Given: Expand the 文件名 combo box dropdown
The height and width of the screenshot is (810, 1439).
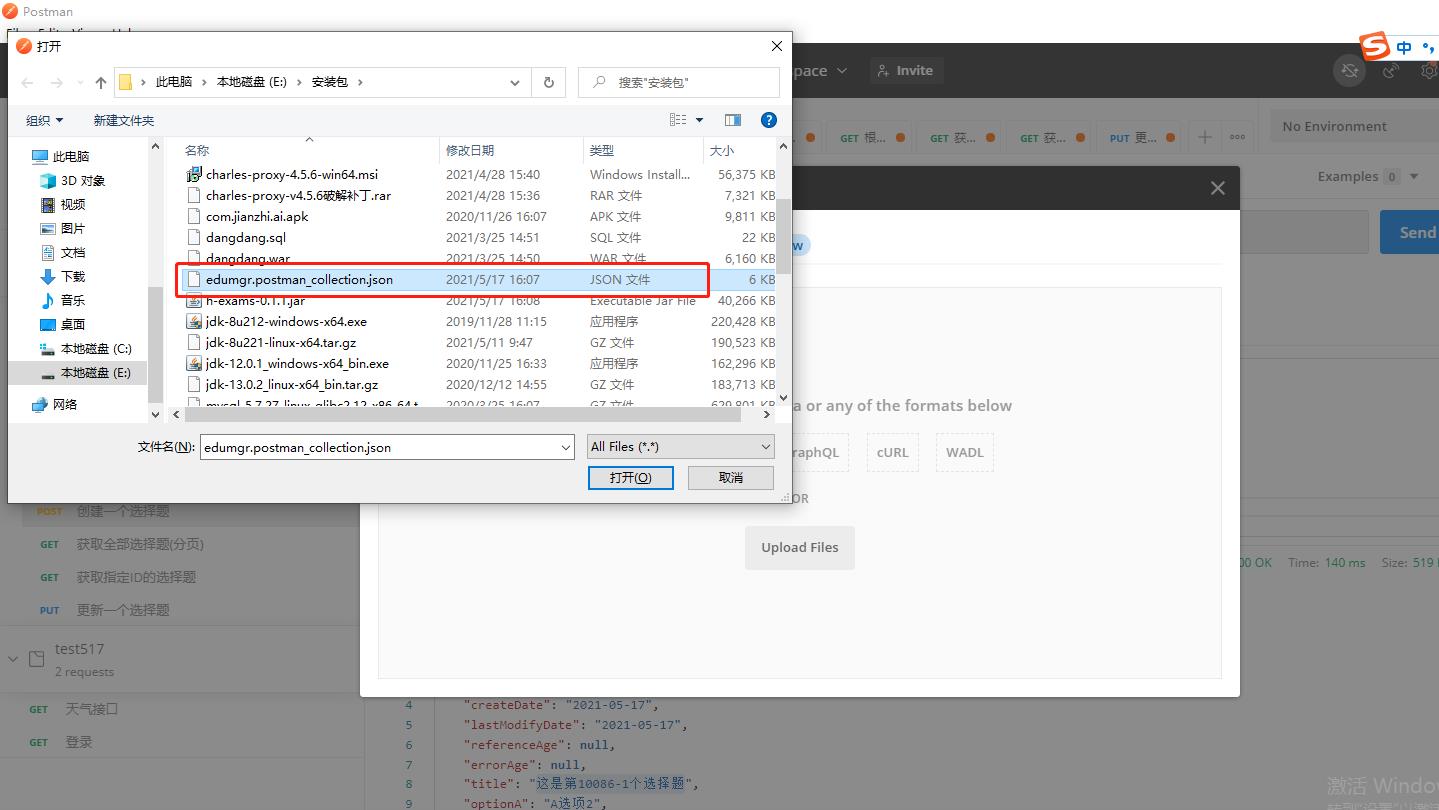Looking at the screenshot, I should (566, 447).
